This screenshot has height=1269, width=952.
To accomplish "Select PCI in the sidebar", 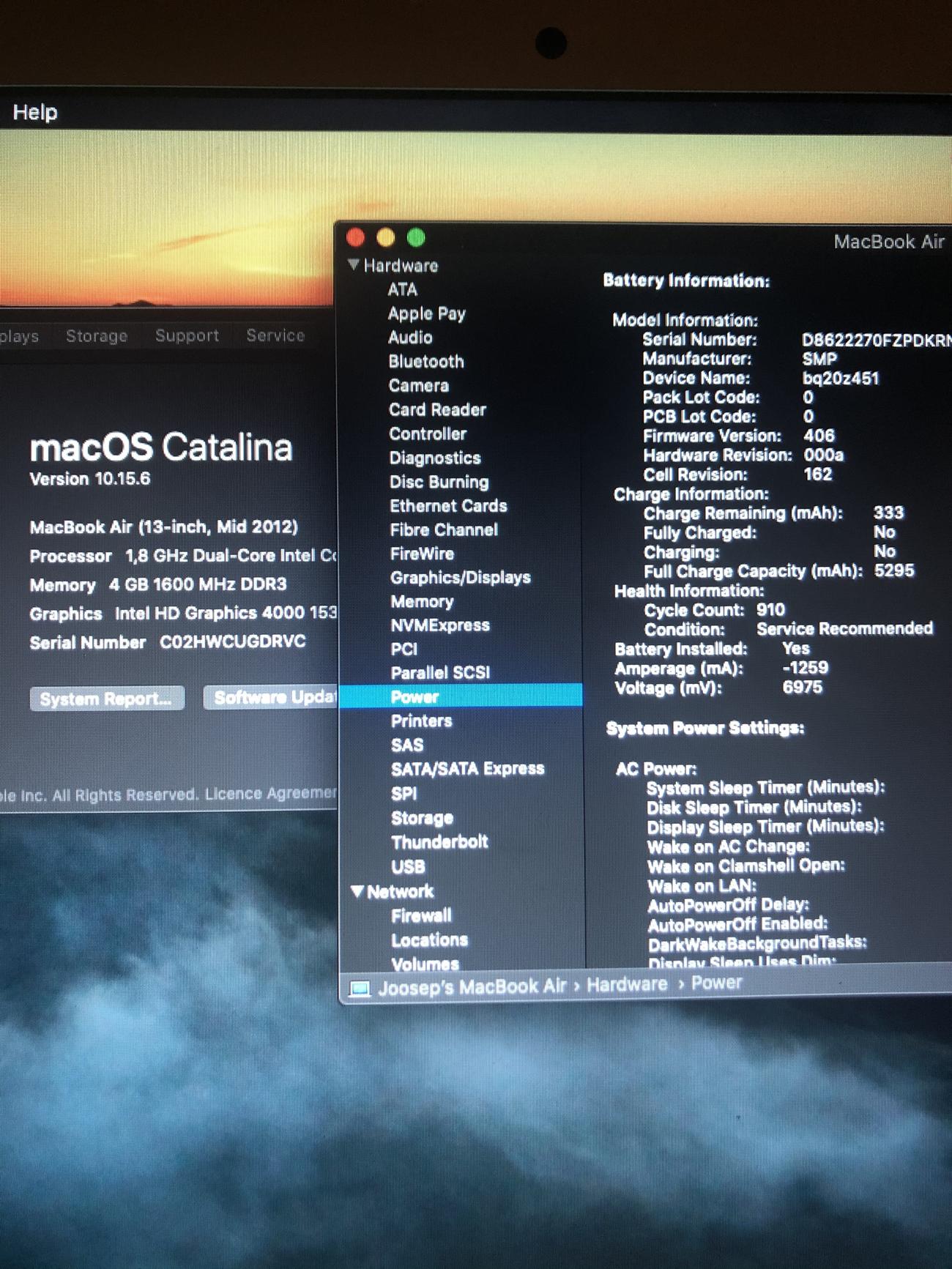I will 404,649.
